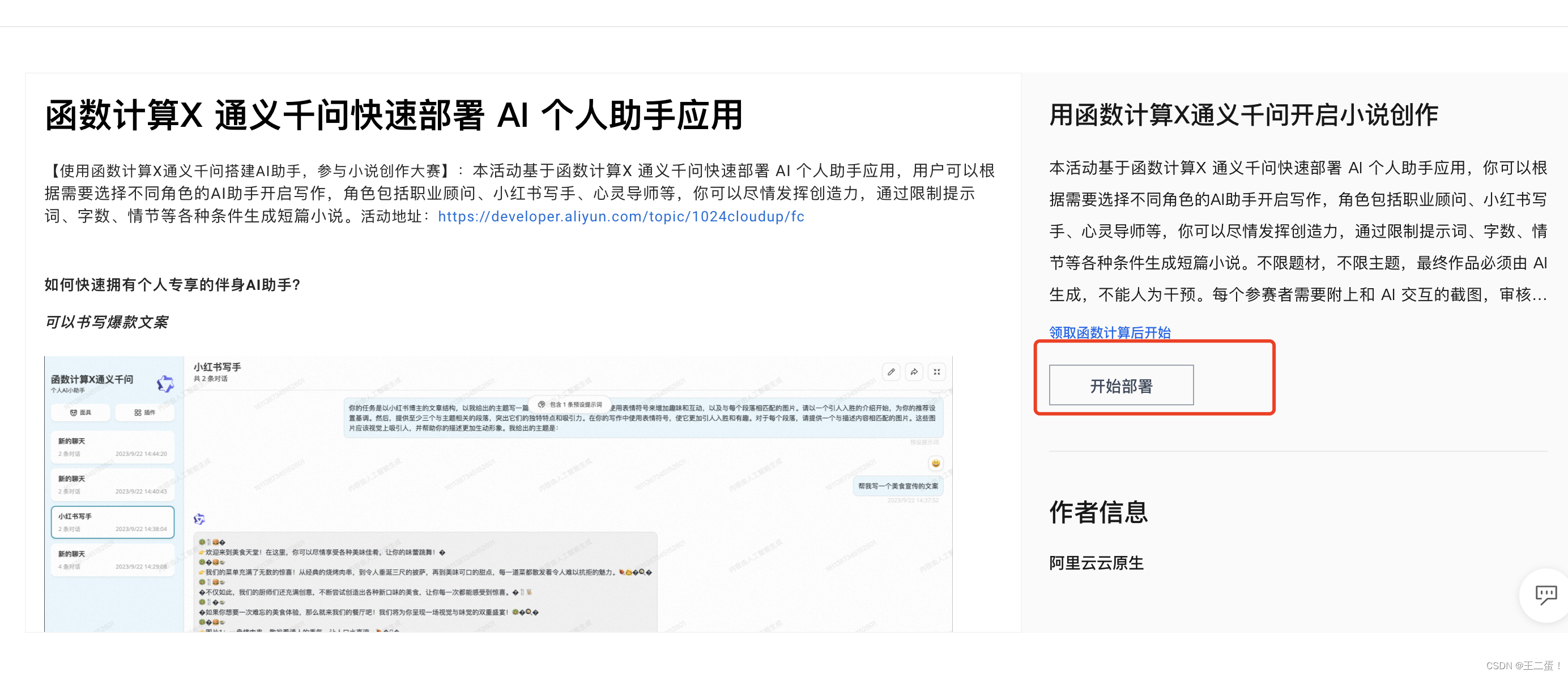Select the 新的聊天 entry dated 14:44:20
The width and height of the screenshot is (1568, 676).
point(113,447)
